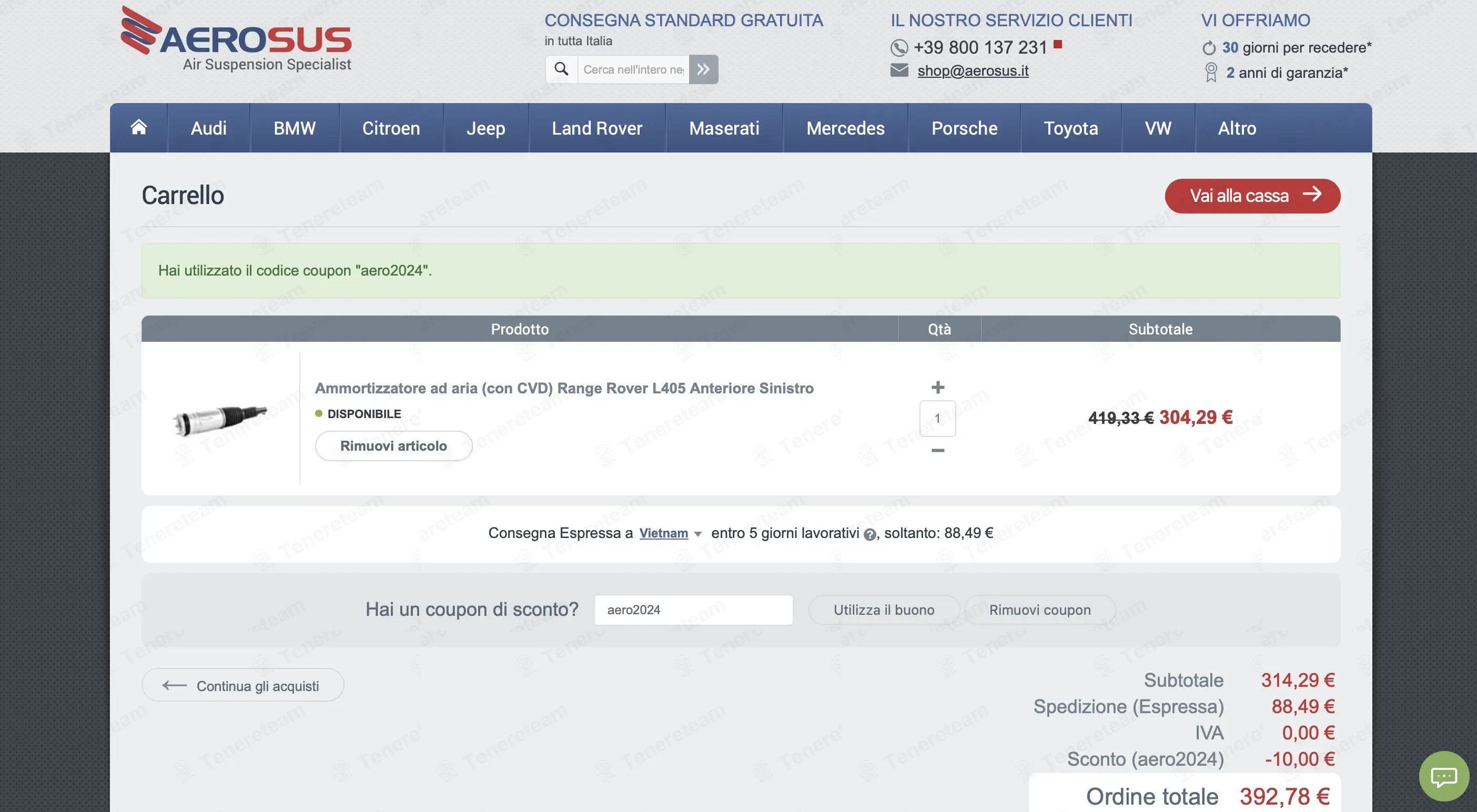Viewport: 1477px width, 812px height.
Task: Click the warranty ribbon badge icon
Action: 1211,73
